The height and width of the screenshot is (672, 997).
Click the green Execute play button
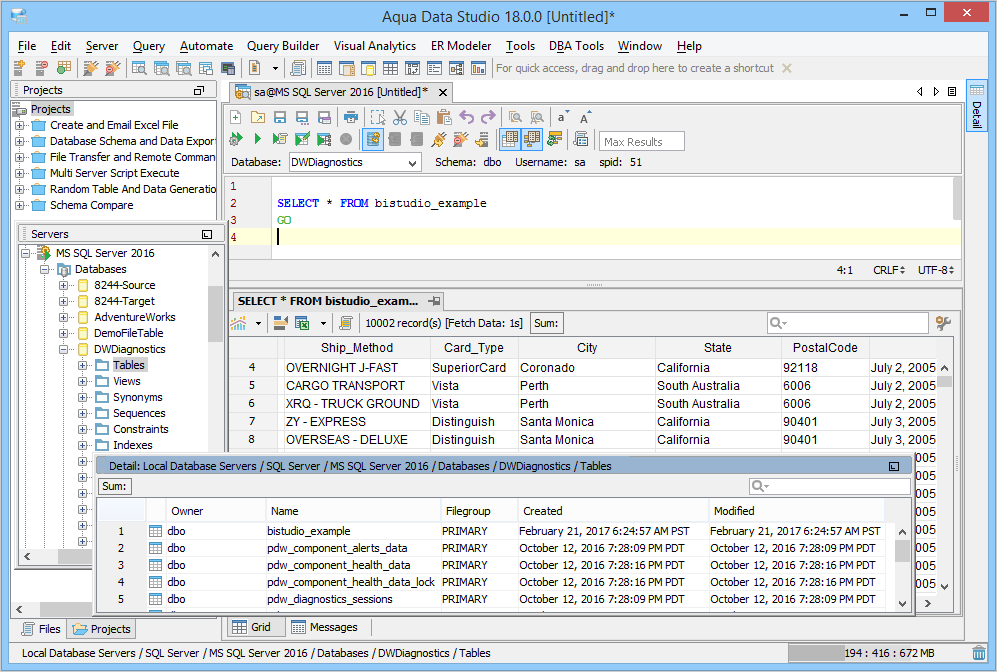tap(257, 139)
